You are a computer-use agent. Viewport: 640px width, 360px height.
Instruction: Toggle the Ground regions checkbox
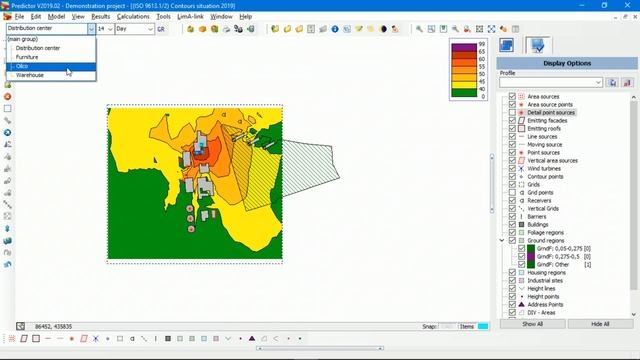point(512,240)
